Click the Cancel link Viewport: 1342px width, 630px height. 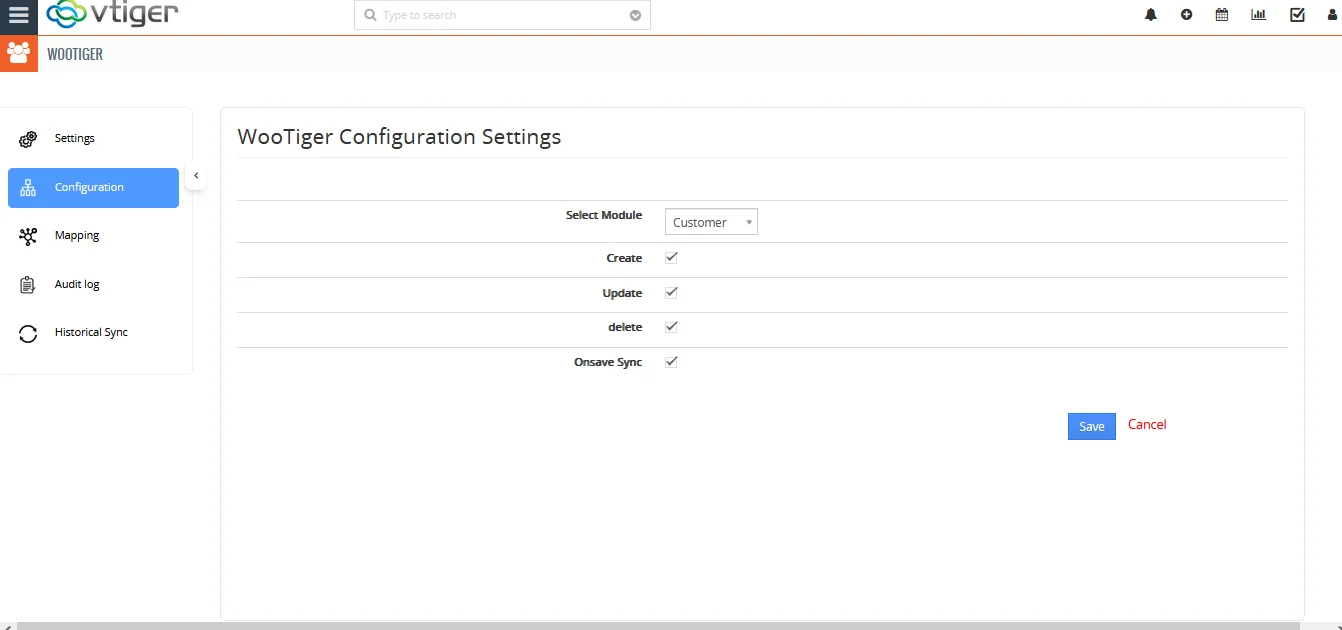1147,425
